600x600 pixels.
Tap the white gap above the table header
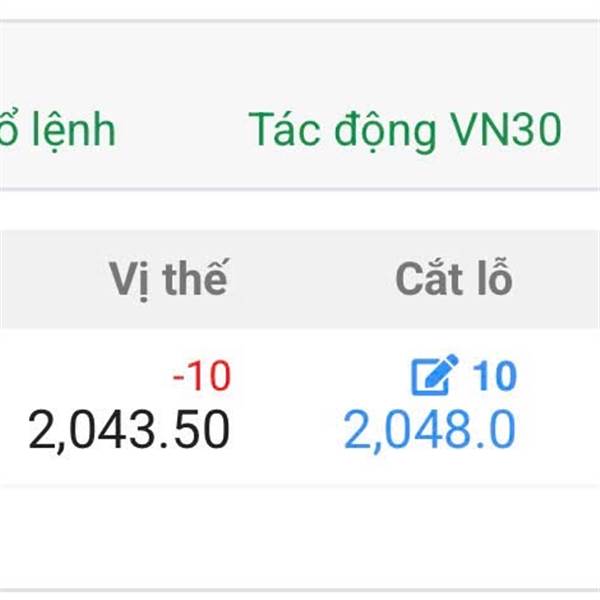click(300, 210)
